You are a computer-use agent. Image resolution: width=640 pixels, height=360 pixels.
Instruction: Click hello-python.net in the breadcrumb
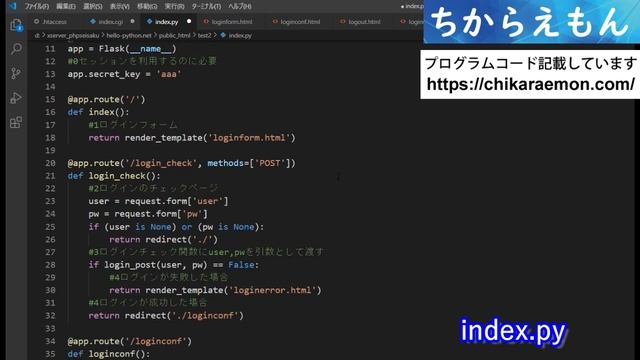coord(129,36)
